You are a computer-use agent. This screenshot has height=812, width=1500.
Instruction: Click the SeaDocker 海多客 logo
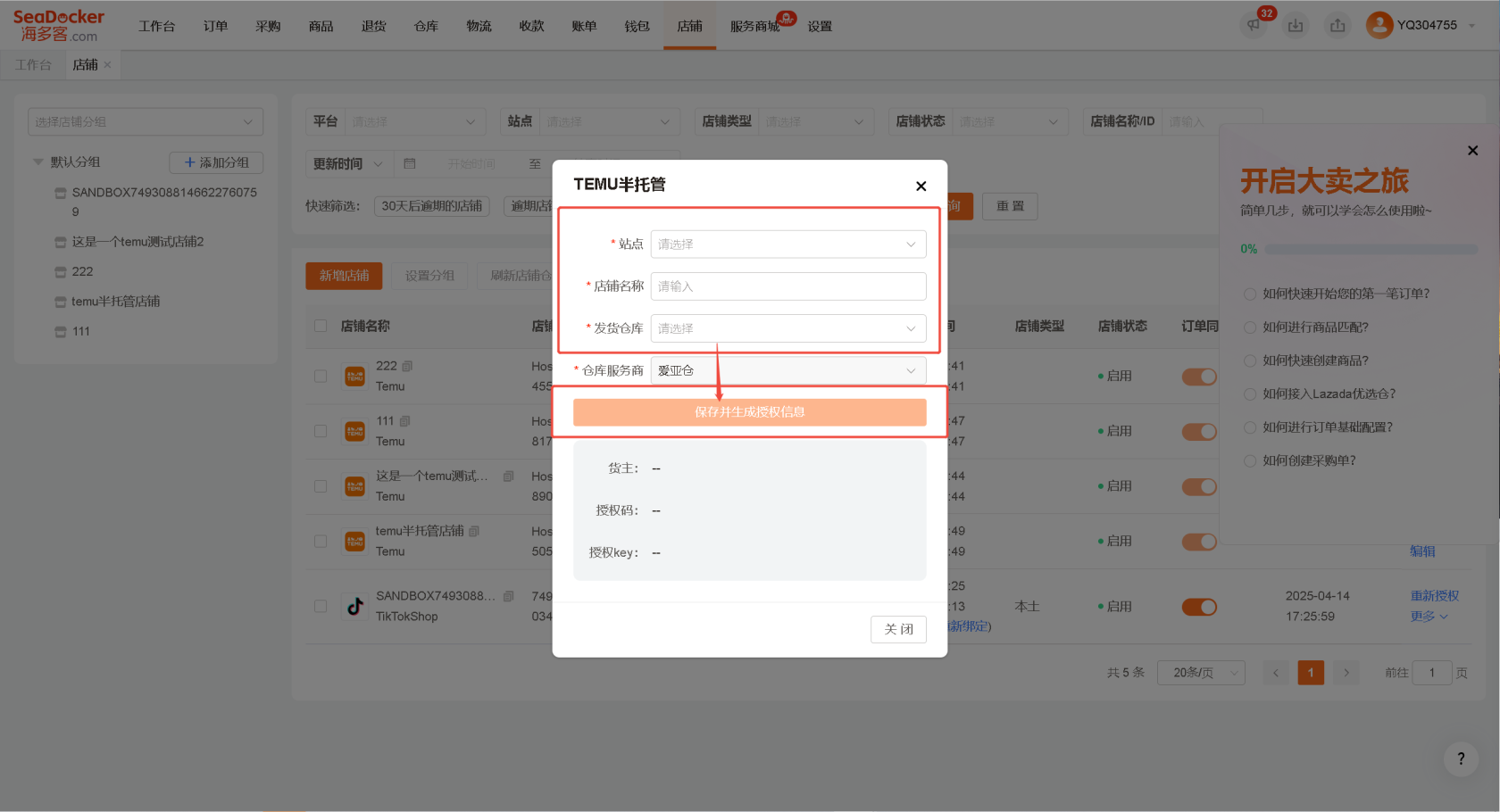tap(59, 25)
